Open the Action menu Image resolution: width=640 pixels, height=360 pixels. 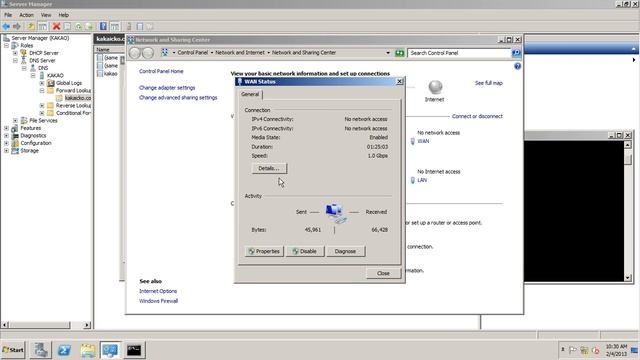click(x=27, y=15)
